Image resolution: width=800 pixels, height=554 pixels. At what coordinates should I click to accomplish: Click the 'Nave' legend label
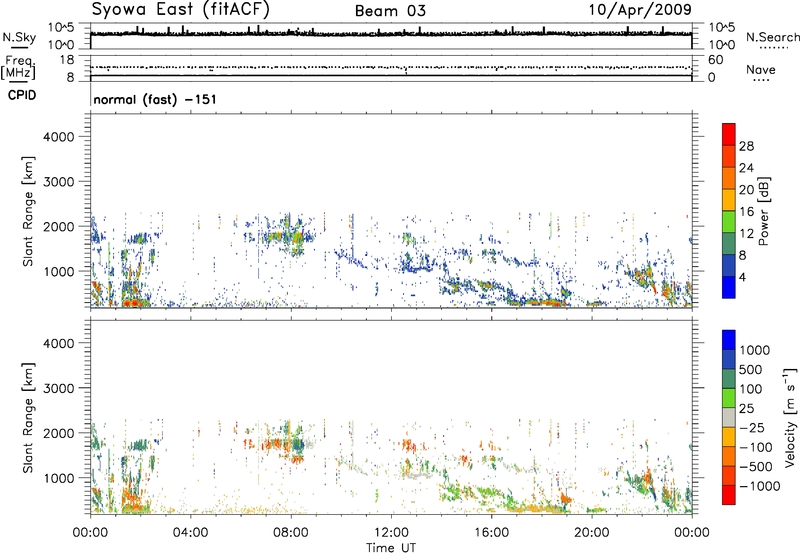point(761,69)
